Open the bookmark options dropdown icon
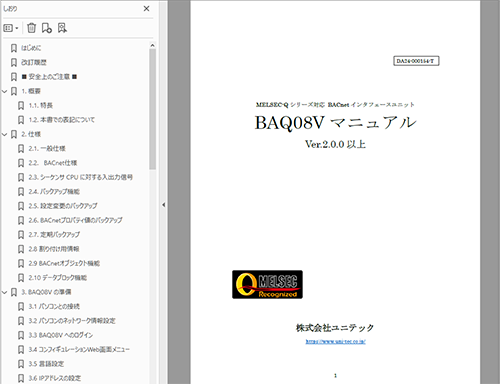 11,28
